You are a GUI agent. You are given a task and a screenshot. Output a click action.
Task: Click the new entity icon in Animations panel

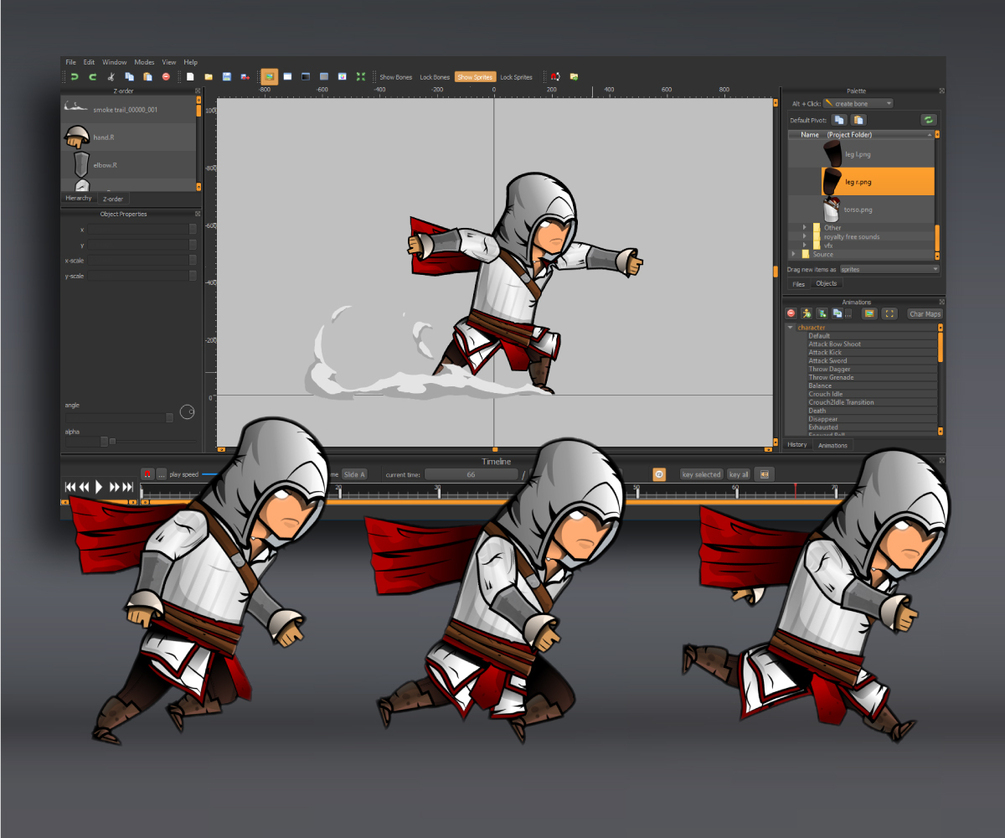pos(822,314)
